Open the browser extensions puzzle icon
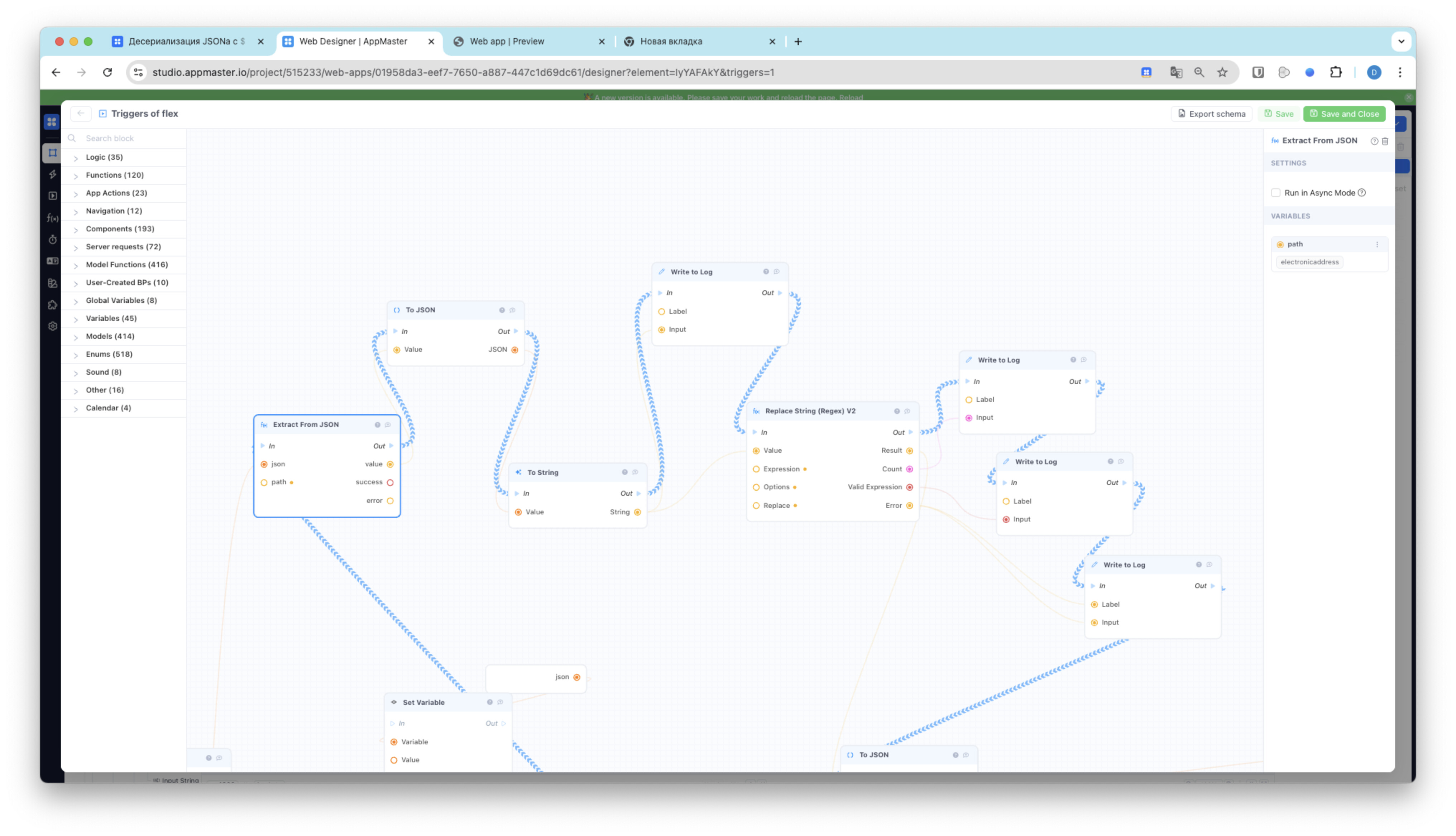This screenshot has width=1456, height=836. pos(1336,72)
